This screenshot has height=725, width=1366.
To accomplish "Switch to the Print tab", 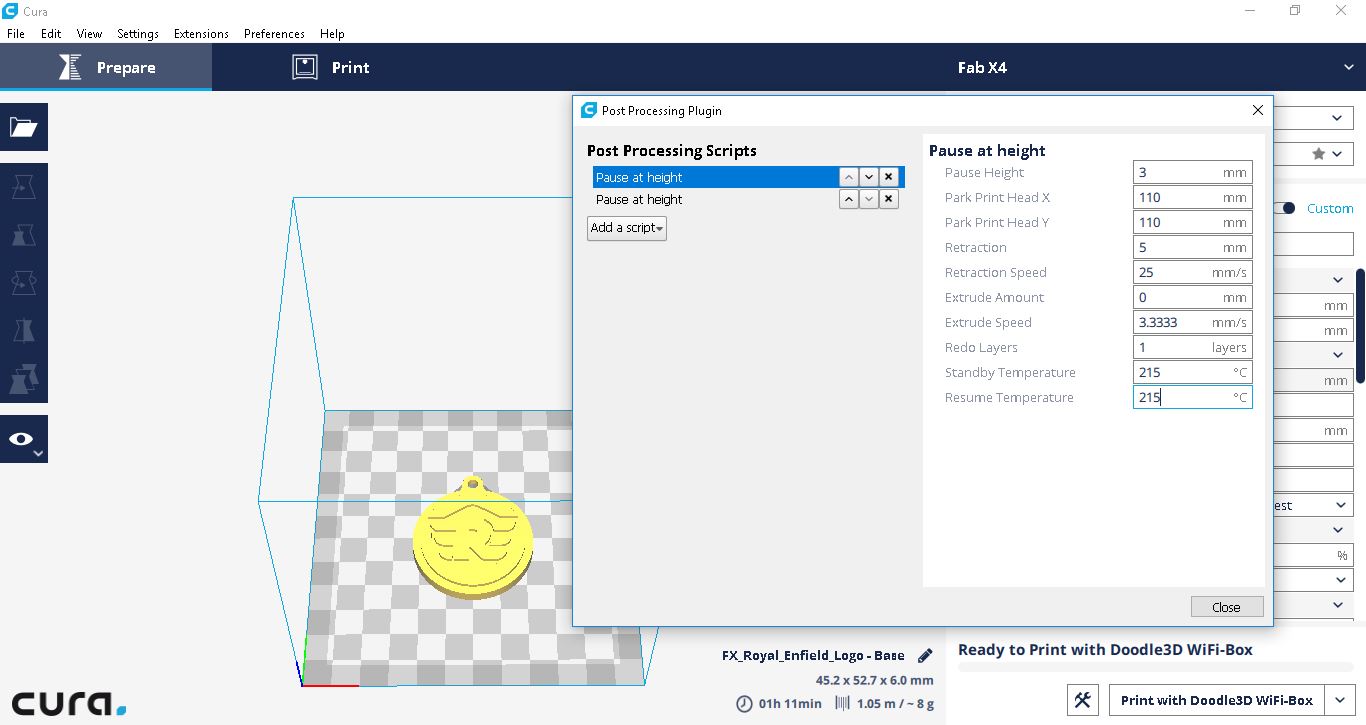I will coord(331,67).
